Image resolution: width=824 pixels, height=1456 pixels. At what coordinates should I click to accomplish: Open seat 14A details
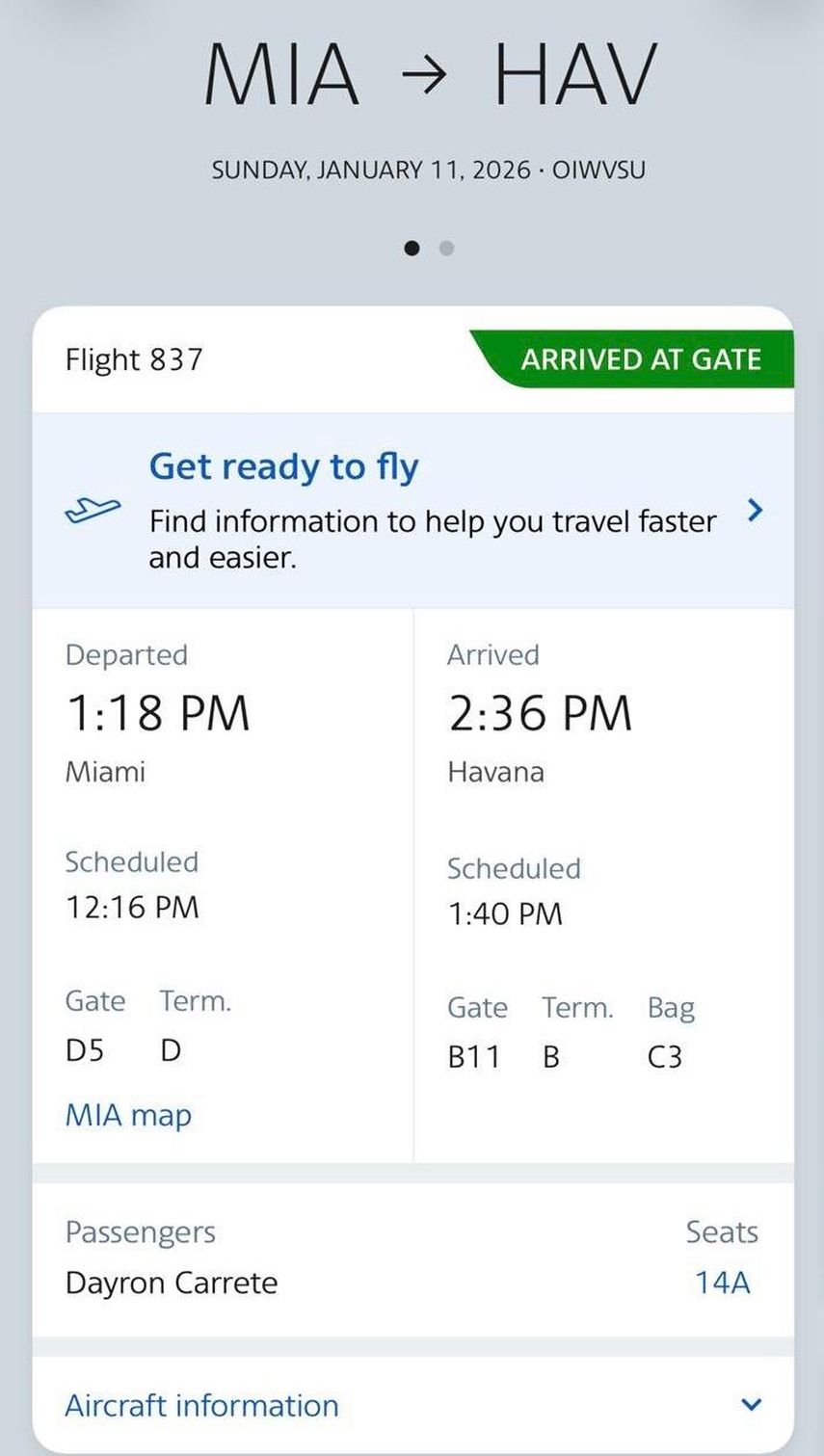point(722,1283)
